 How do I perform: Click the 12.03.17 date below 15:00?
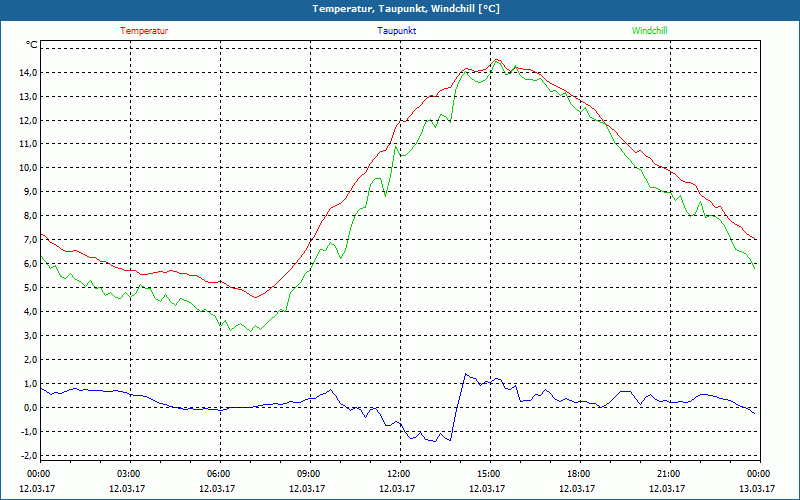coord(487,488)
